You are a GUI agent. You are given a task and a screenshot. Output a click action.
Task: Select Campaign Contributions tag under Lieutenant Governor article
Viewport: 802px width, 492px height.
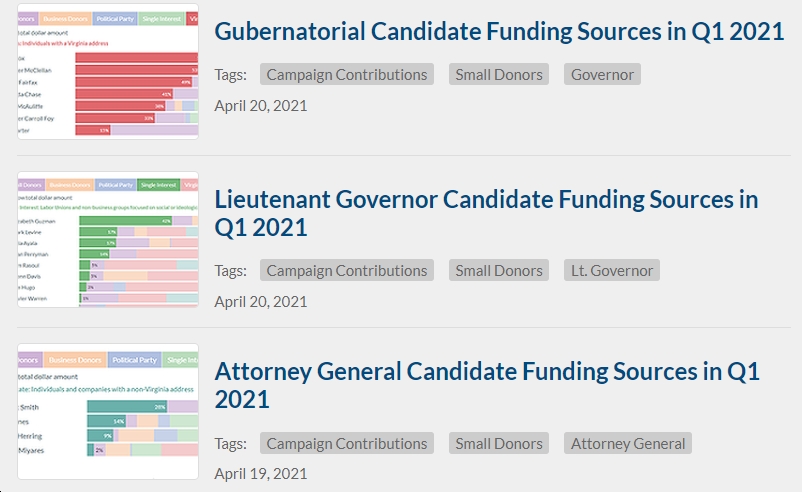pos(347,271)
